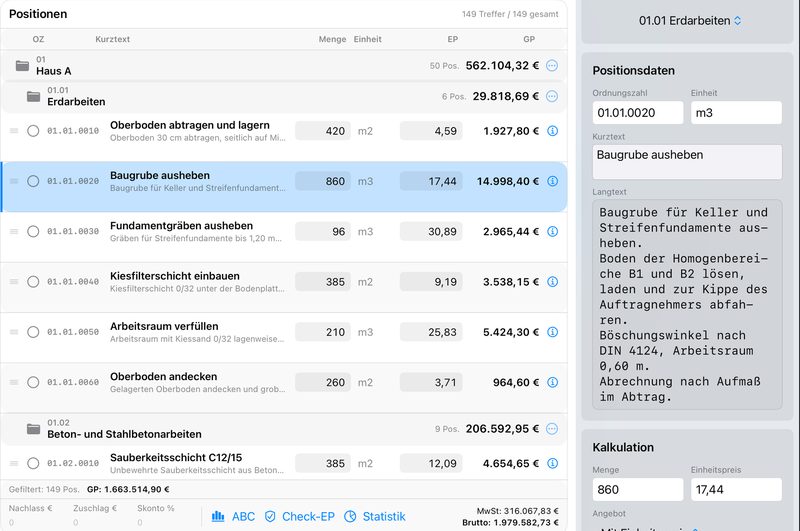
Task: Collapse the Haus A group row
Action: coord(284,65)
